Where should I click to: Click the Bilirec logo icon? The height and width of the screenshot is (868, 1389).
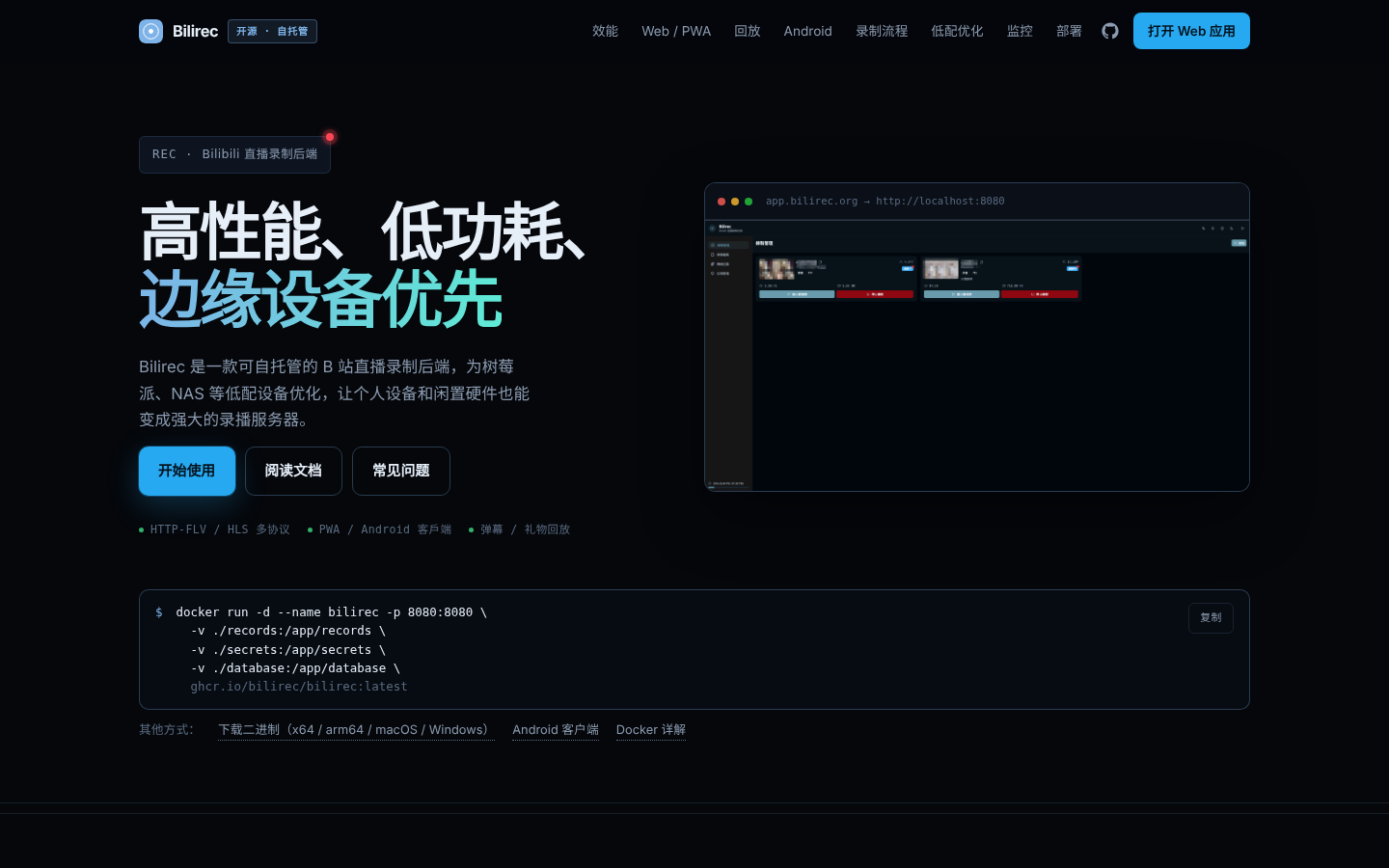tap(150, 31)
